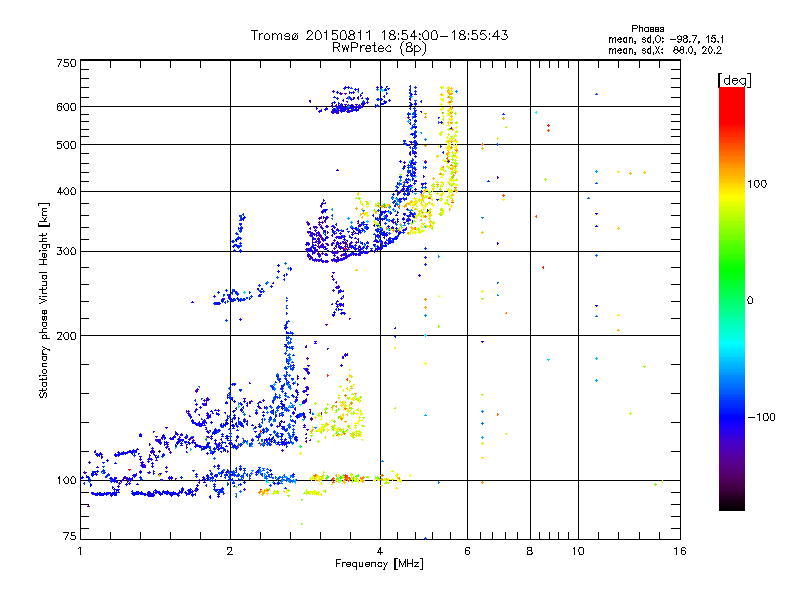Select the "mean, sd,X: 88.0, 20.2" line
The image size is (800, 600).
(x=665, y=51)
